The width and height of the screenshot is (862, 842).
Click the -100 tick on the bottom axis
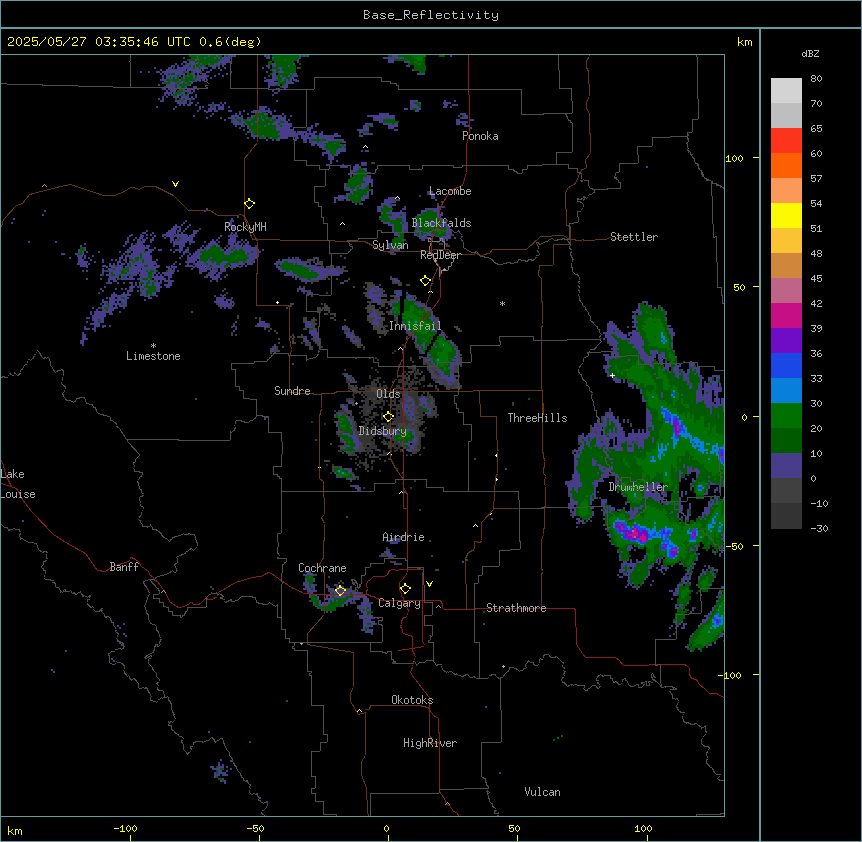[125, 828]
